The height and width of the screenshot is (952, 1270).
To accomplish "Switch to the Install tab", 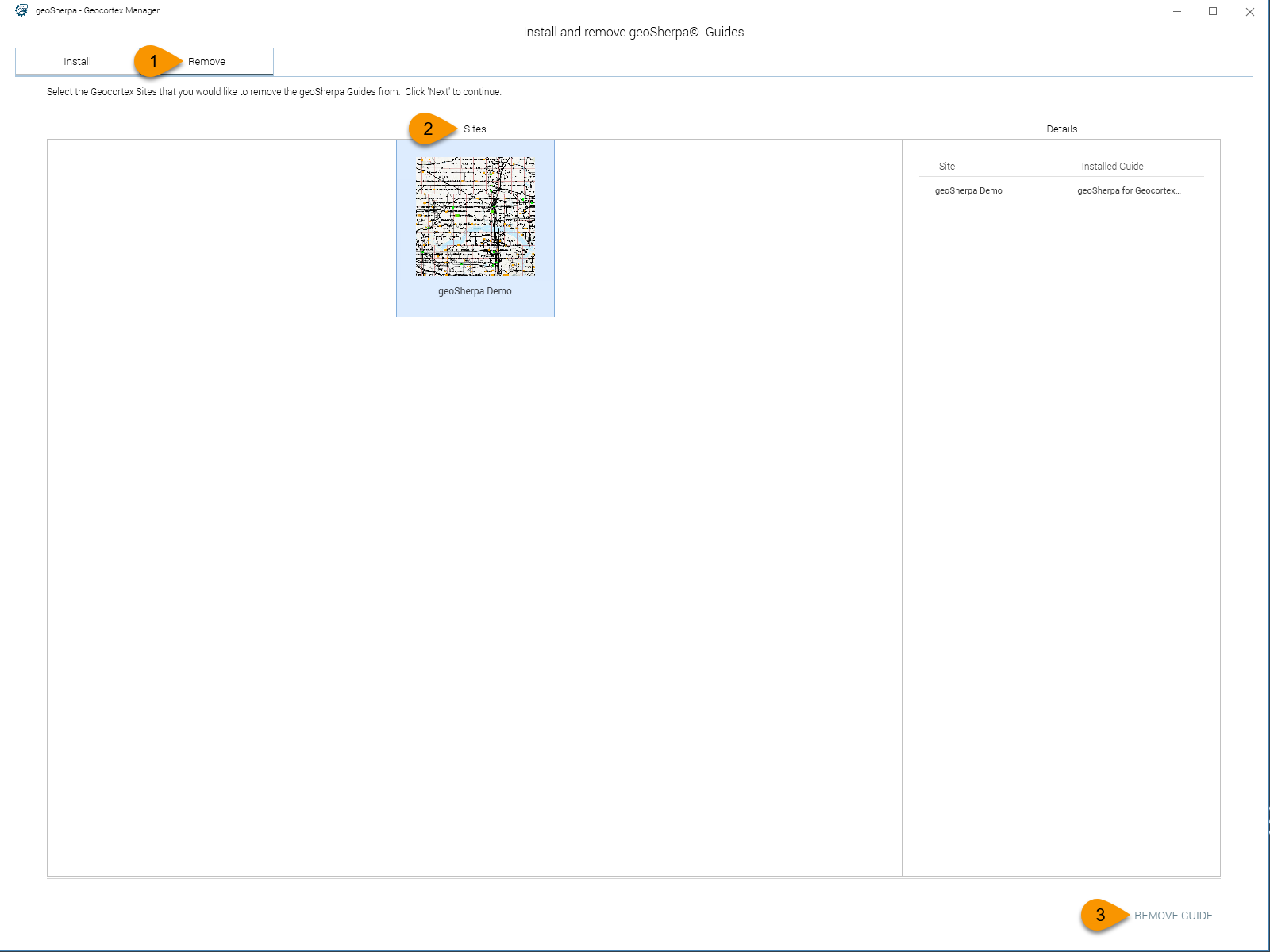I will (78, 62).
